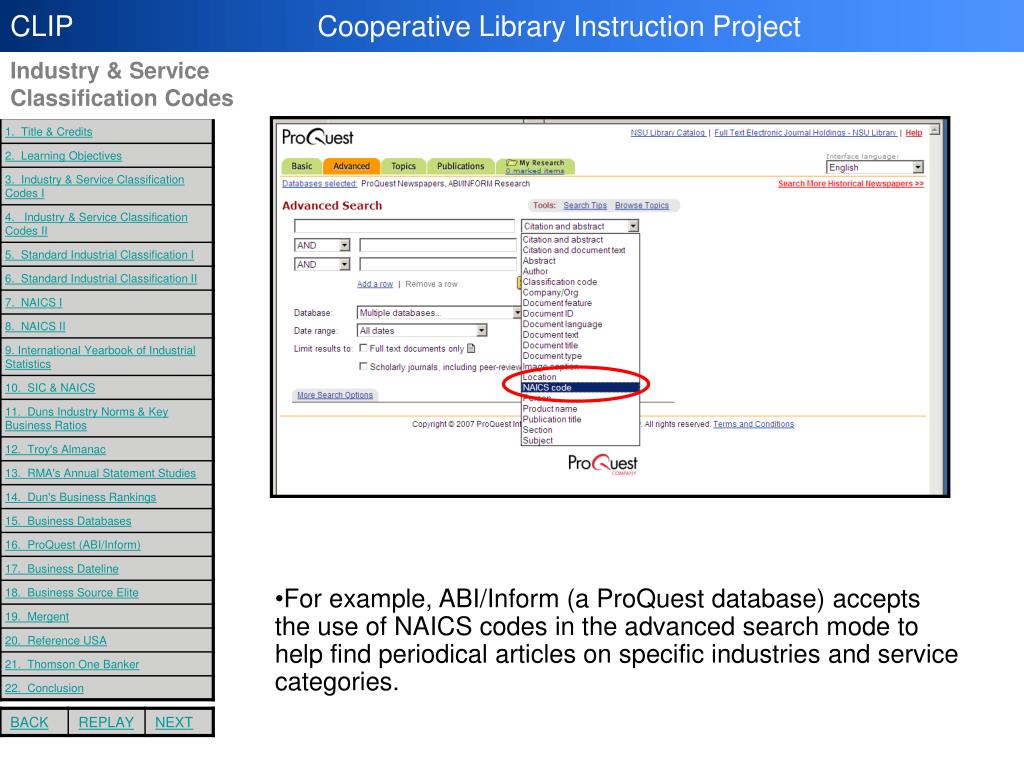Click the first search term field

(x=404, y=226)
